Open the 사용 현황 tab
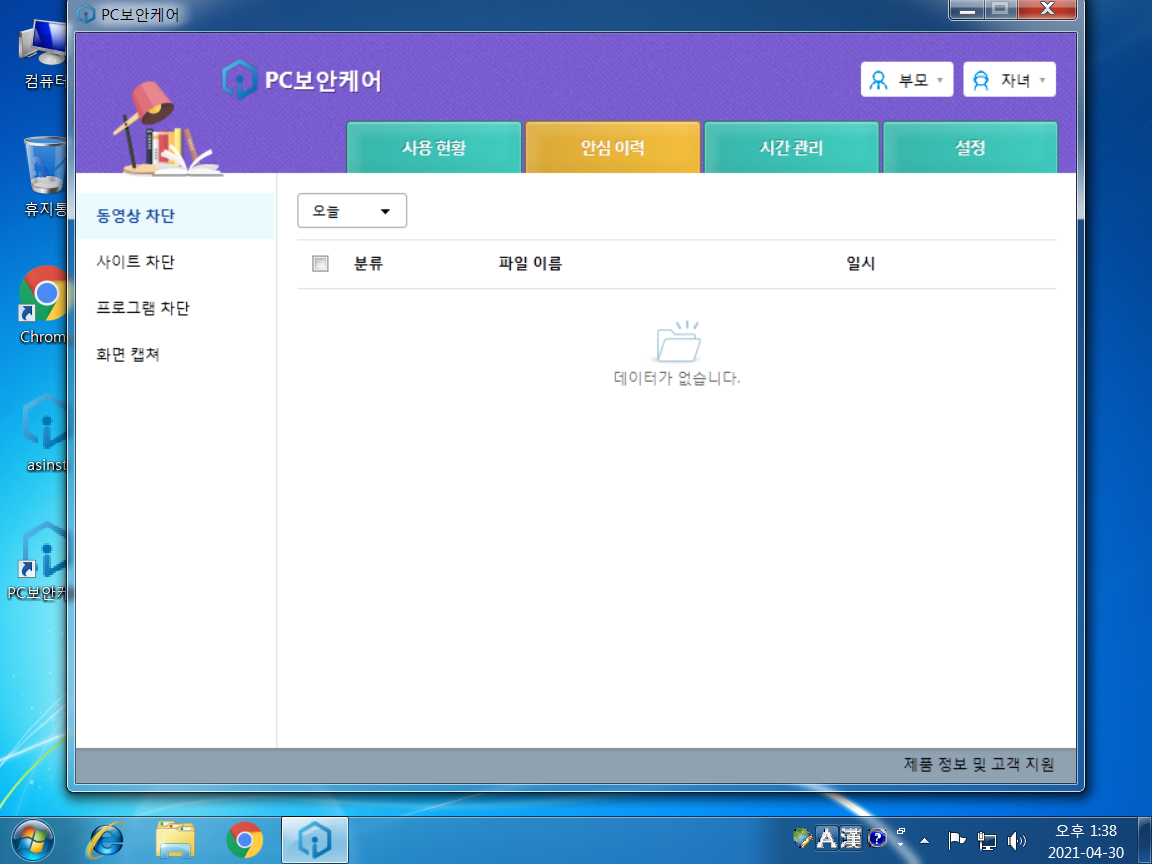Image resolution: width=1152 pixels, height=864 pixels. 433,148
